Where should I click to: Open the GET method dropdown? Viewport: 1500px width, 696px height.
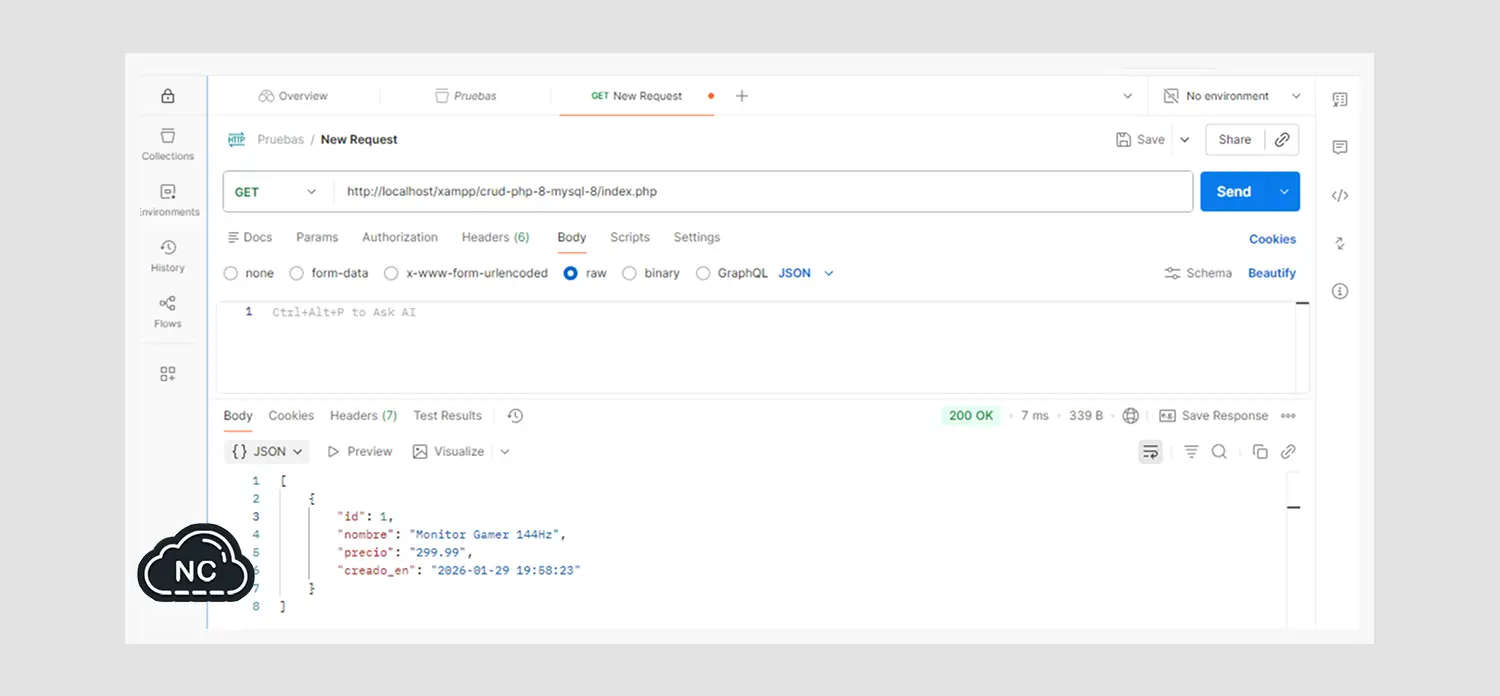click(x=276, y=192)
